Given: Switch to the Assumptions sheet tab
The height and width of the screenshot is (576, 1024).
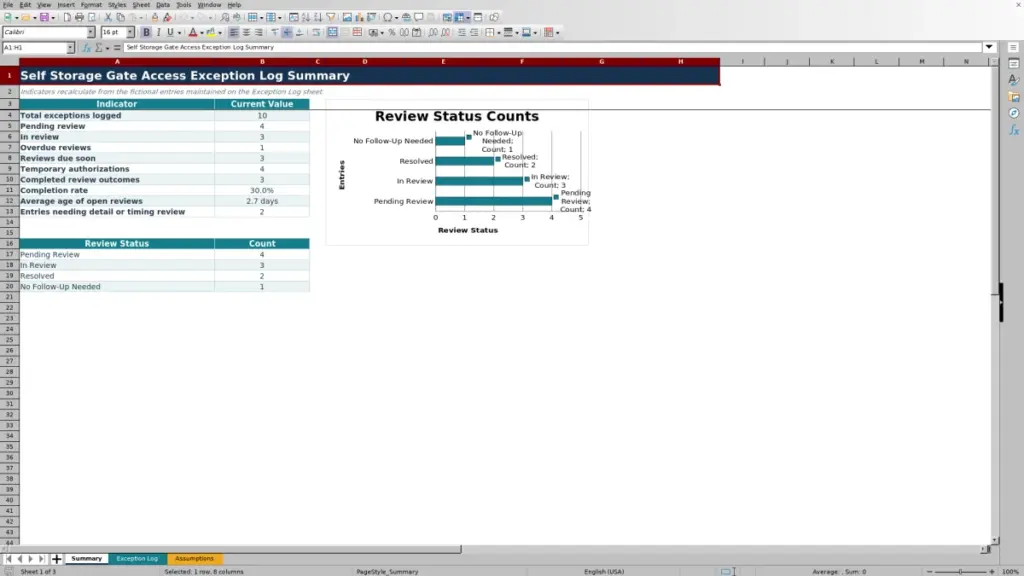Looking at the screenshot, I should pyautogui.click(x=194, y=559).
